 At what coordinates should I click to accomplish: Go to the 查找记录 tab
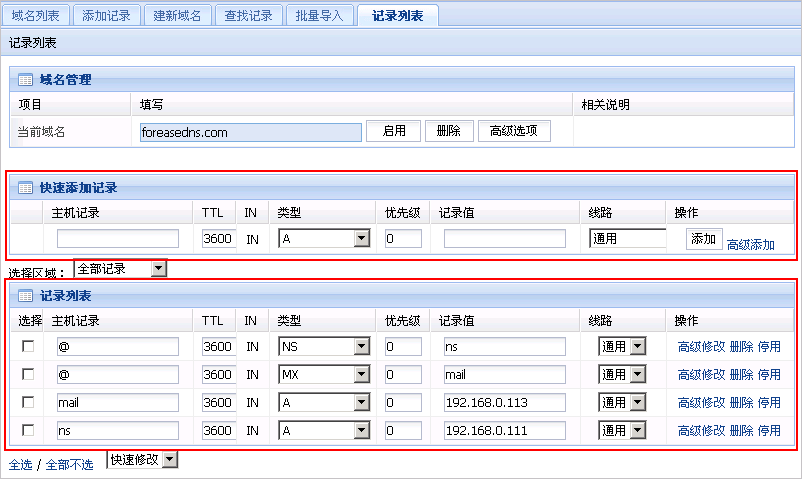point(249,15)
